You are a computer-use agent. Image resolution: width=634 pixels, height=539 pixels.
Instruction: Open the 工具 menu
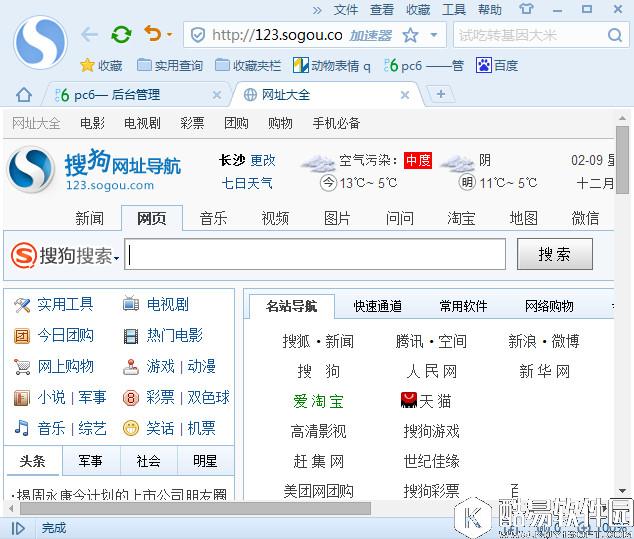pyautogui.click(x=454, y=9)
